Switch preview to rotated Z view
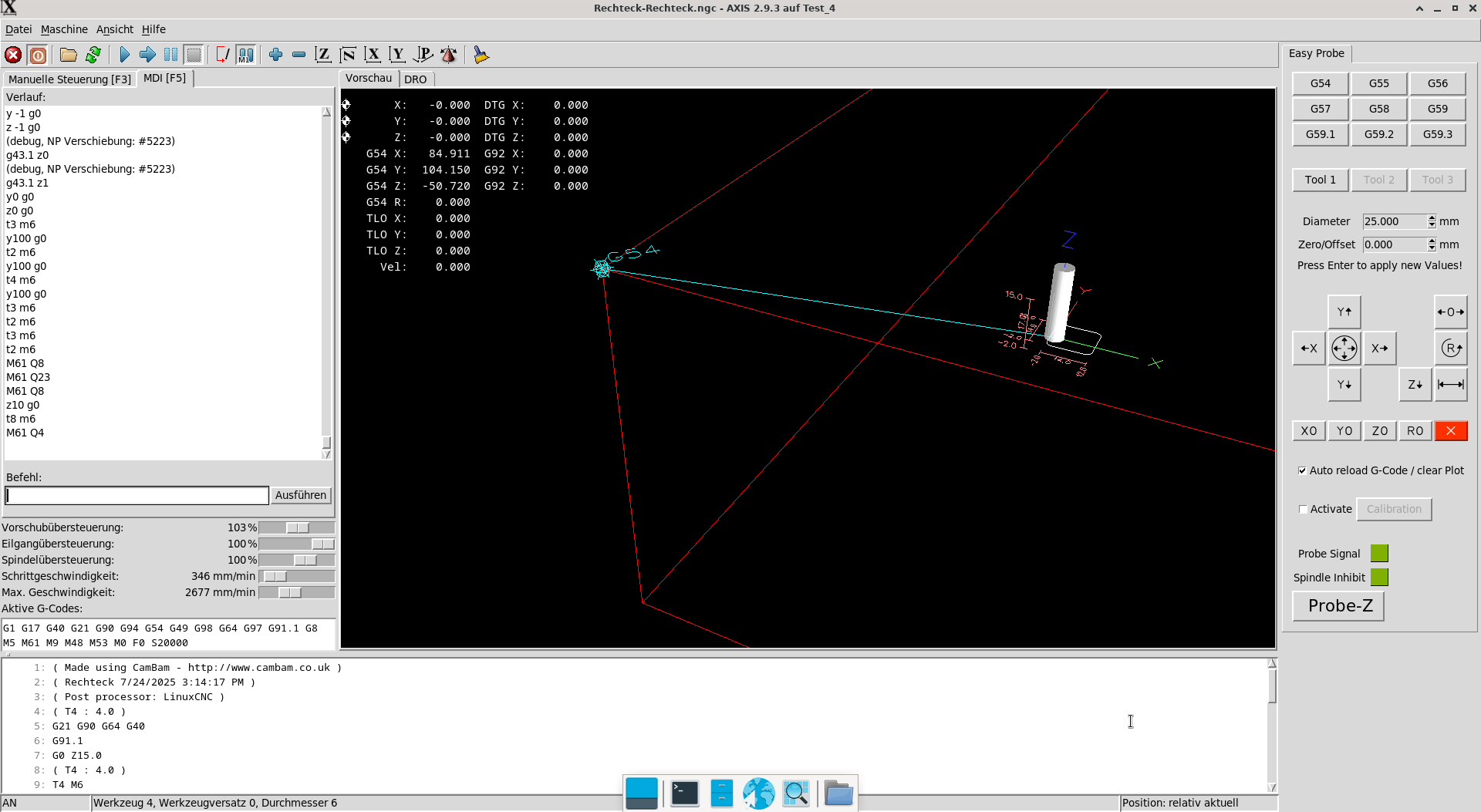The width and height of the screenshot is (1481, 812). point(348,55)
